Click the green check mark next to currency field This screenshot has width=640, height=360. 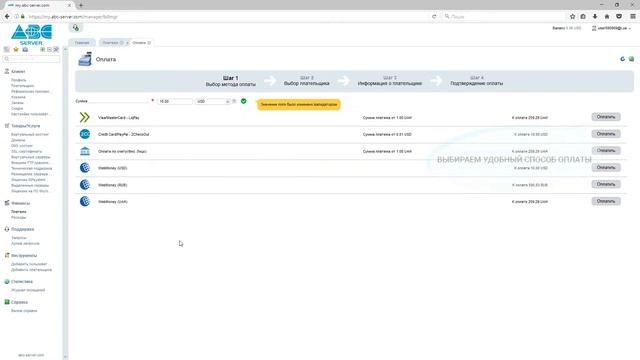(244, 101)
